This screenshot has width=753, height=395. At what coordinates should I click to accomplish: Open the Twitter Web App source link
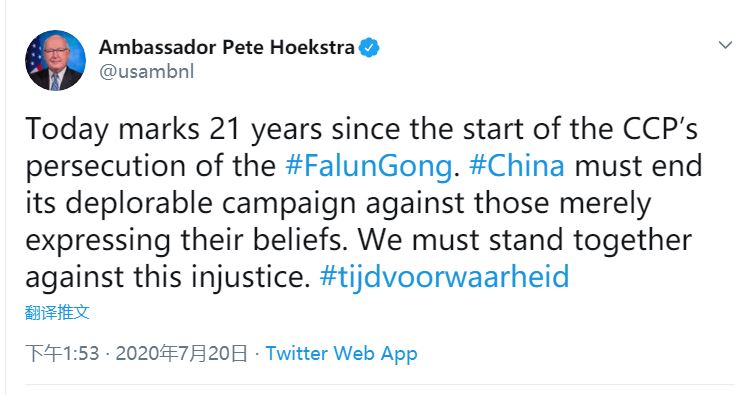click(341, 354)
